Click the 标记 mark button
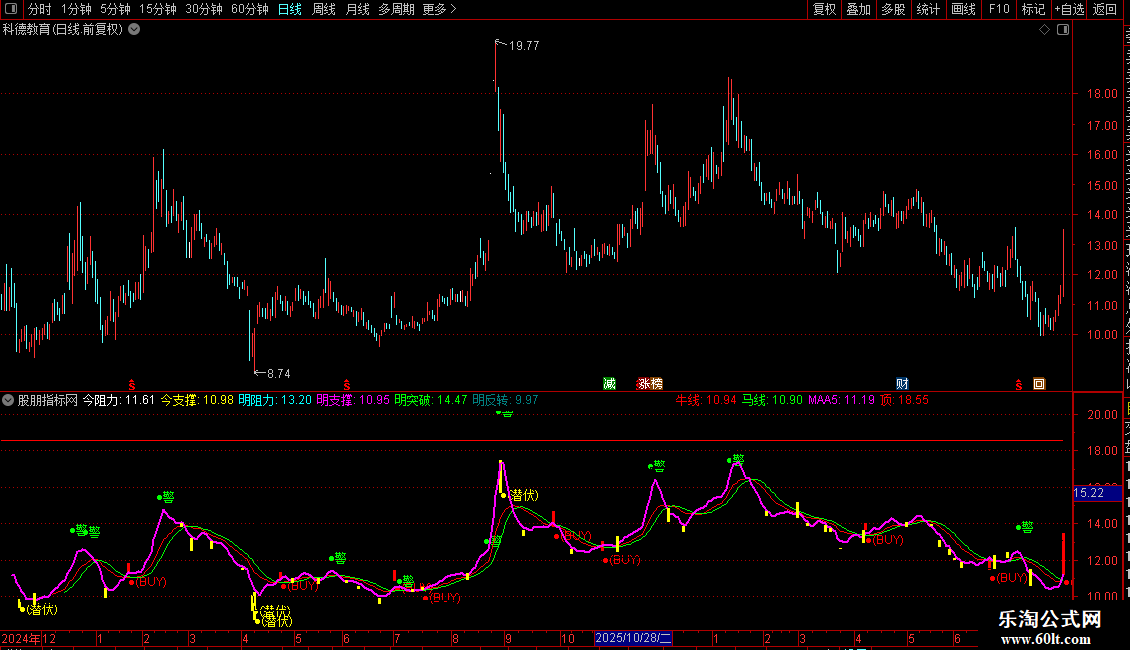The height and width of the screenshot is (650, 1130). 1033,9
